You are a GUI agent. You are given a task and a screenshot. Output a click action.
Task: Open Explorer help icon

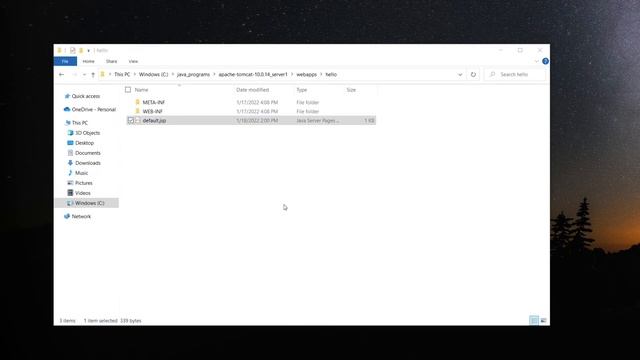pos(545,61)
